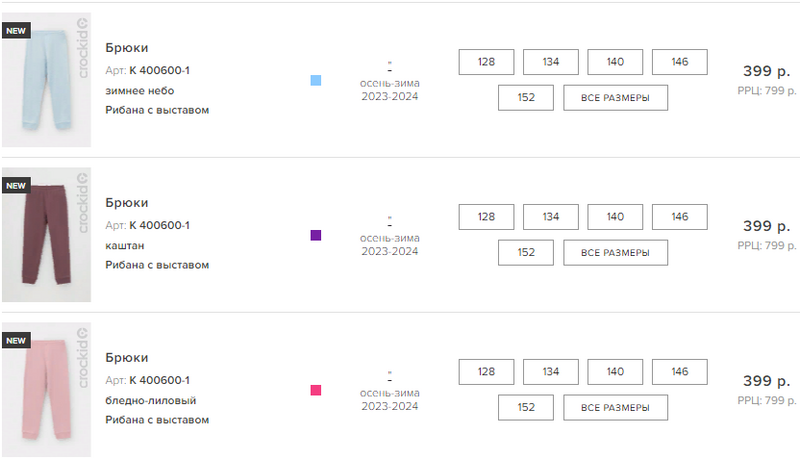Image resolution: width=800 pixels, height=459 pixels.
Task: Show all sizes for каштан trousers
Action: pyautogui.click(x=615, y=253)
